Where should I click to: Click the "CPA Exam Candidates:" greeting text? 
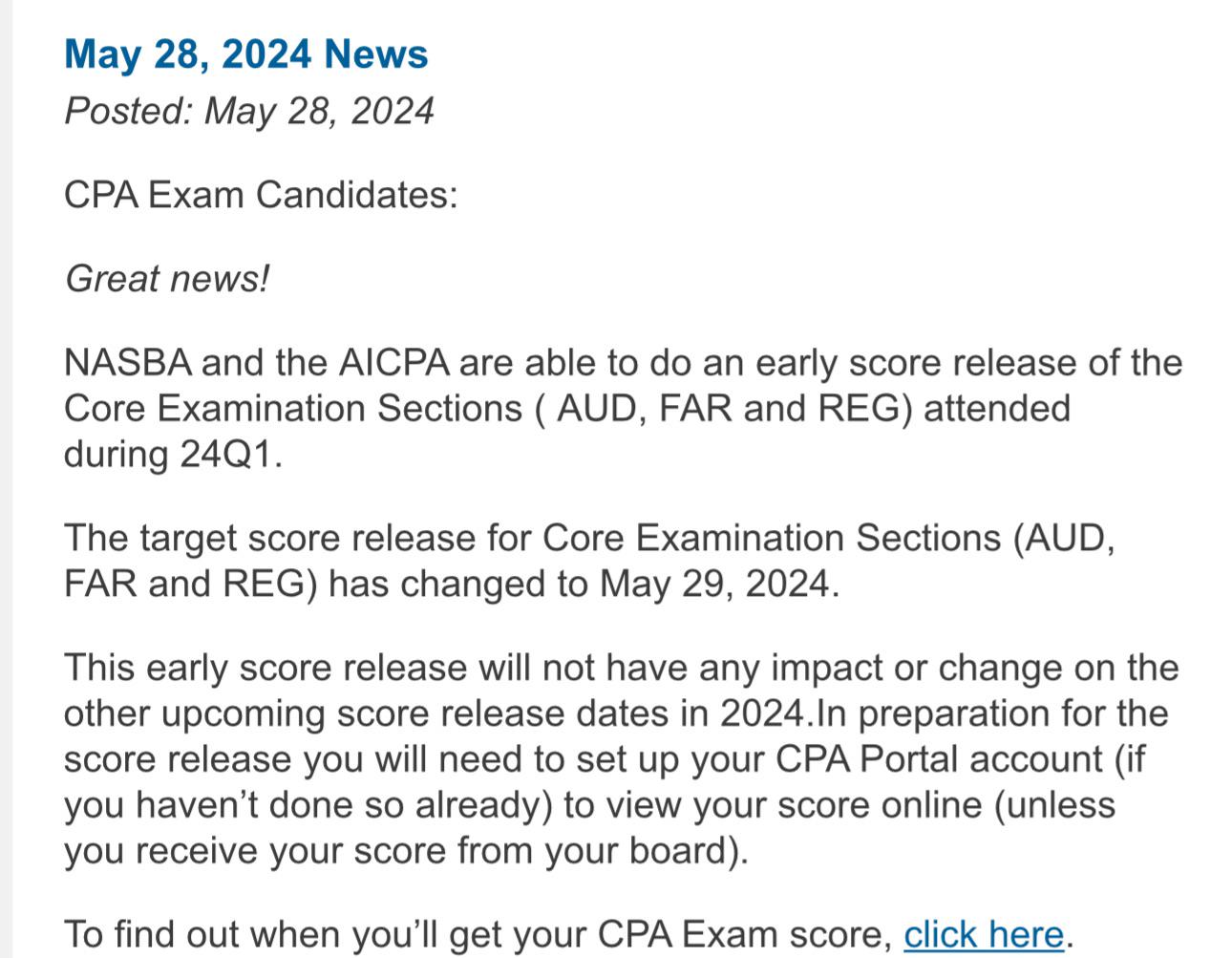pos(261,195)
